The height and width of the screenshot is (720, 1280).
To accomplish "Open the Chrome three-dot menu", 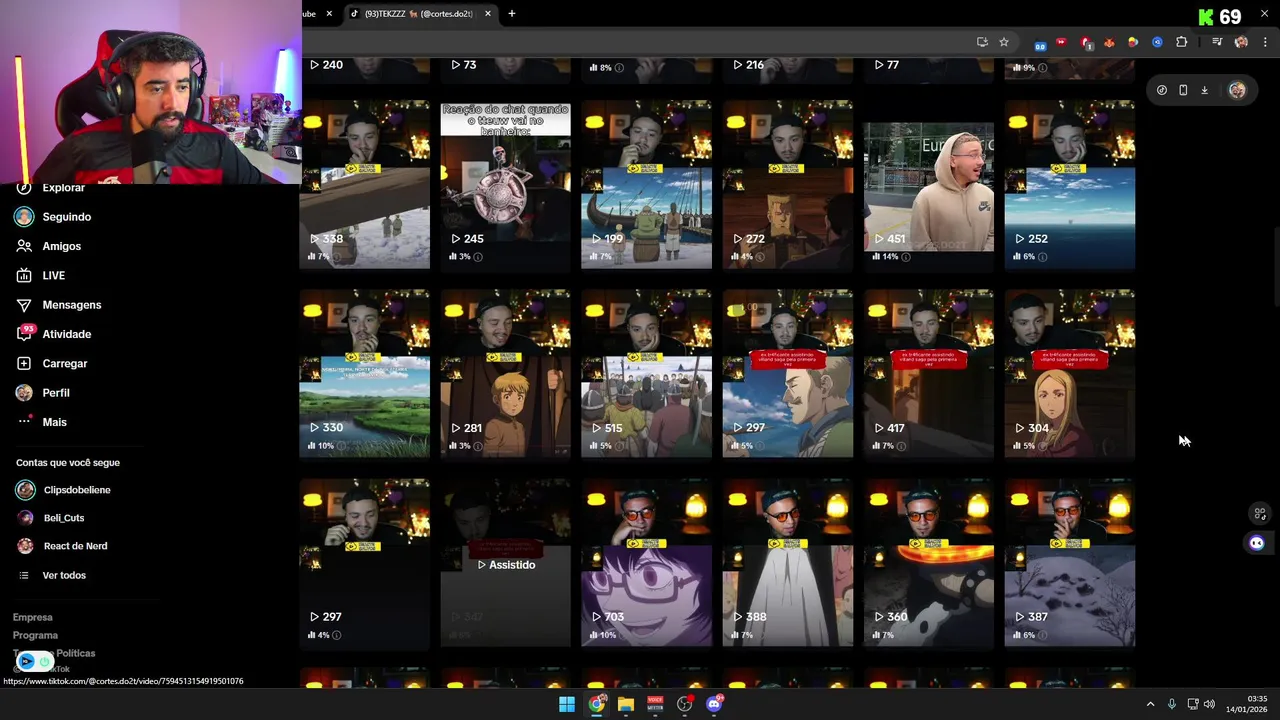I will point(1265,42).
